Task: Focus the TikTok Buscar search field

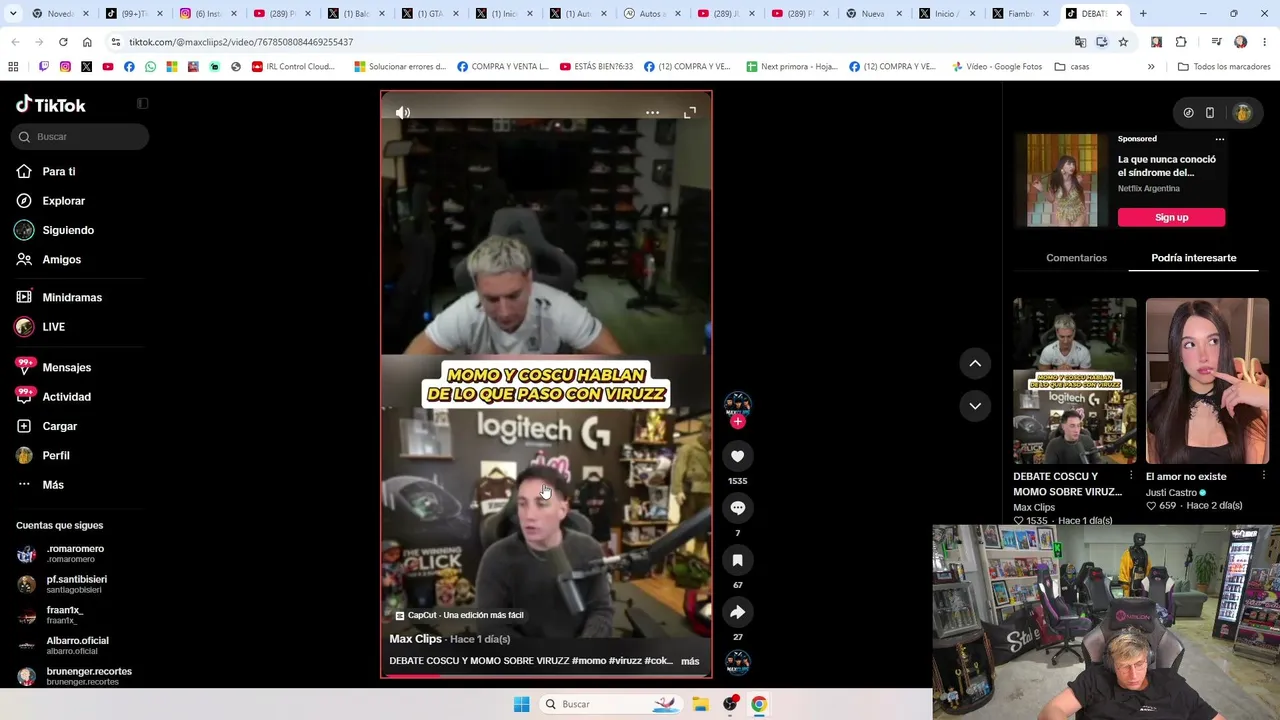Action: [x=80, y=137]
